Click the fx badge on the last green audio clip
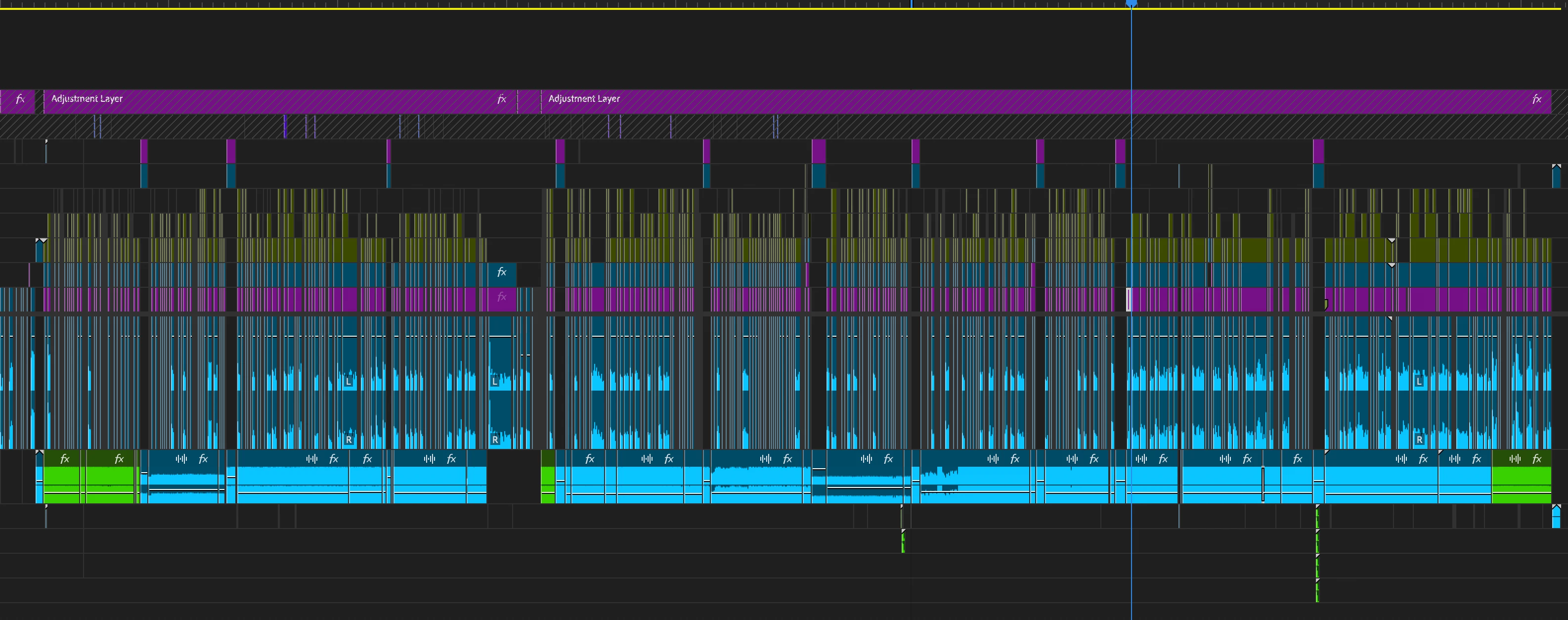This screenshot has height=620, width=1568. (1537, 459)
